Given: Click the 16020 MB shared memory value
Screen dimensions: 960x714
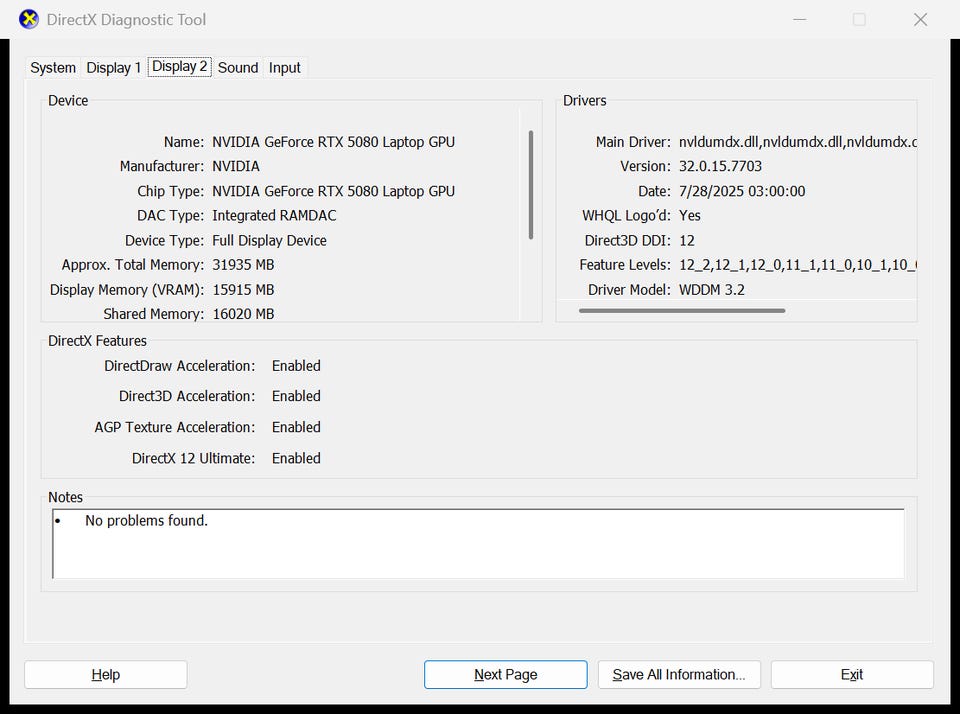Looking at the screenshot, I should click(243, 314).
